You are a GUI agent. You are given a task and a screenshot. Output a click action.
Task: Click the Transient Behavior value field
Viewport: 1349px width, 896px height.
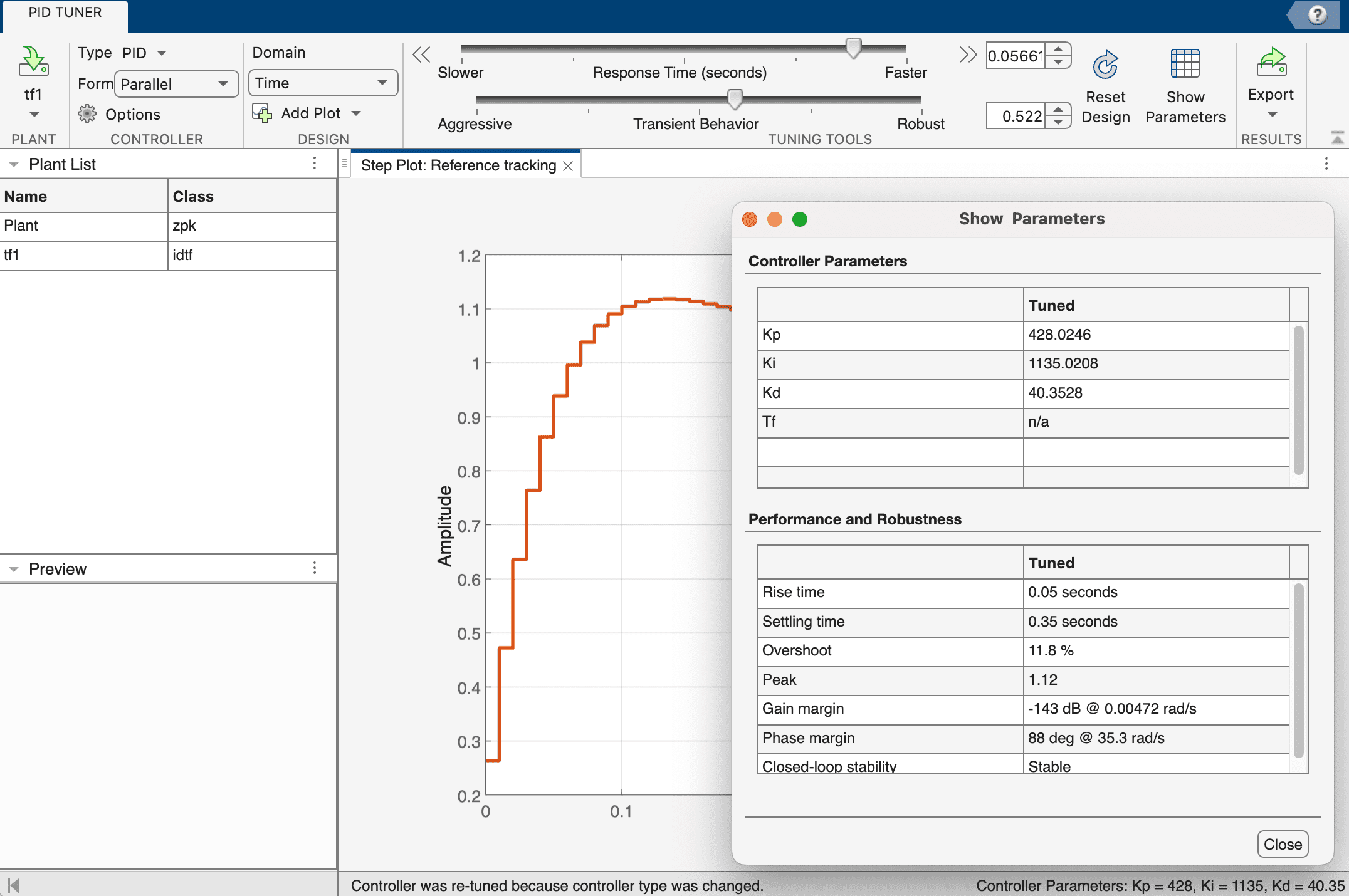tap(1017, 116)
